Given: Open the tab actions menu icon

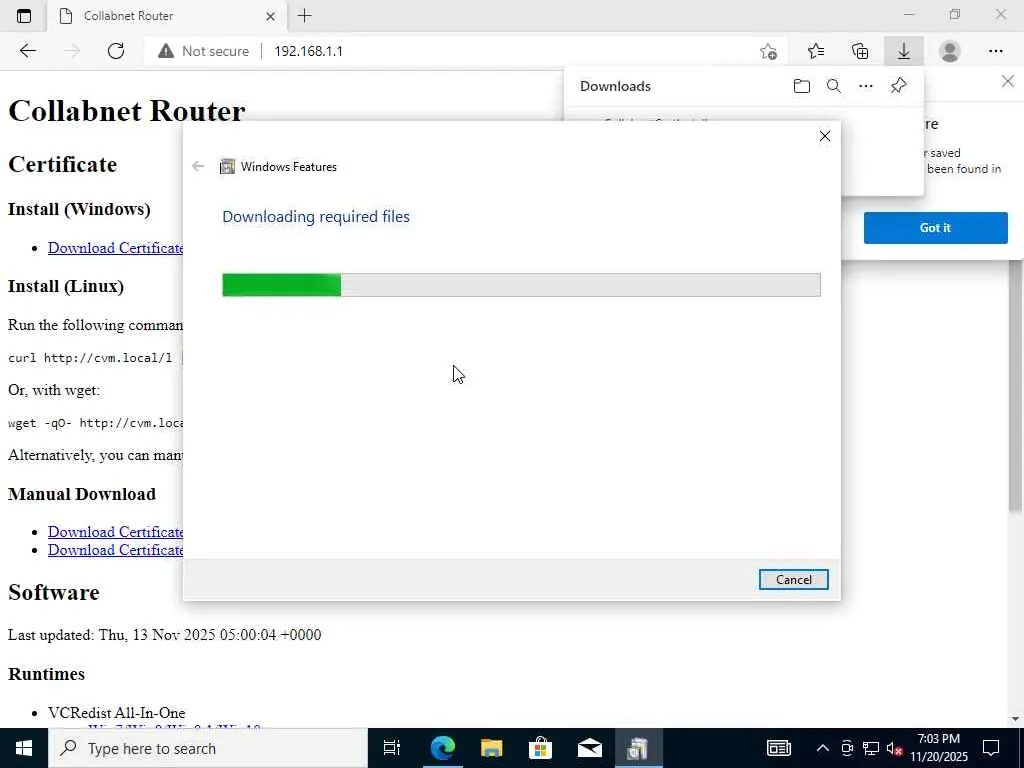Looking at the screenshot, I should (24, 16).
